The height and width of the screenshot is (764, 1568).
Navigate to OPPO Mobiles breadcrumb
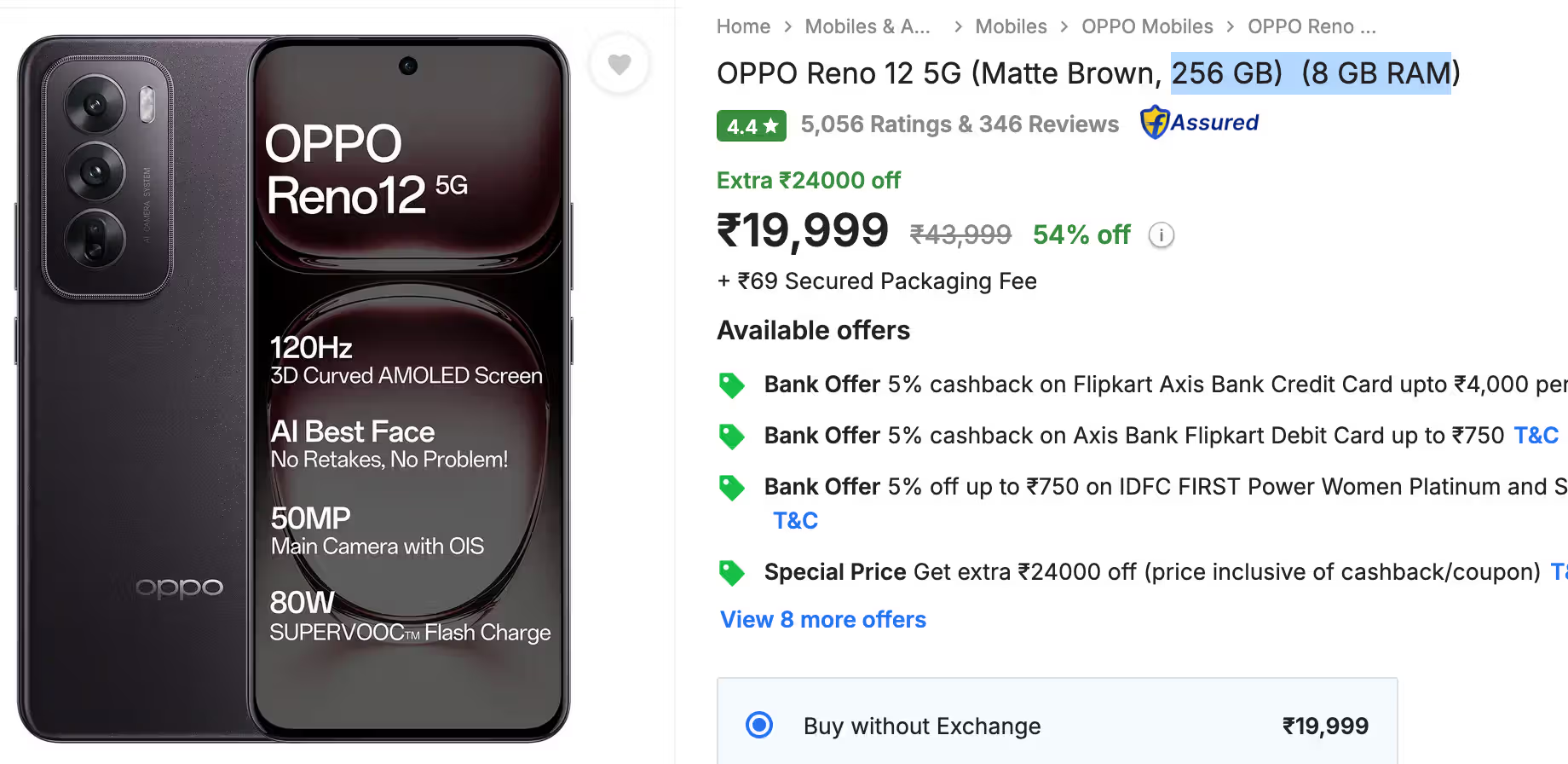[1146, 26]
